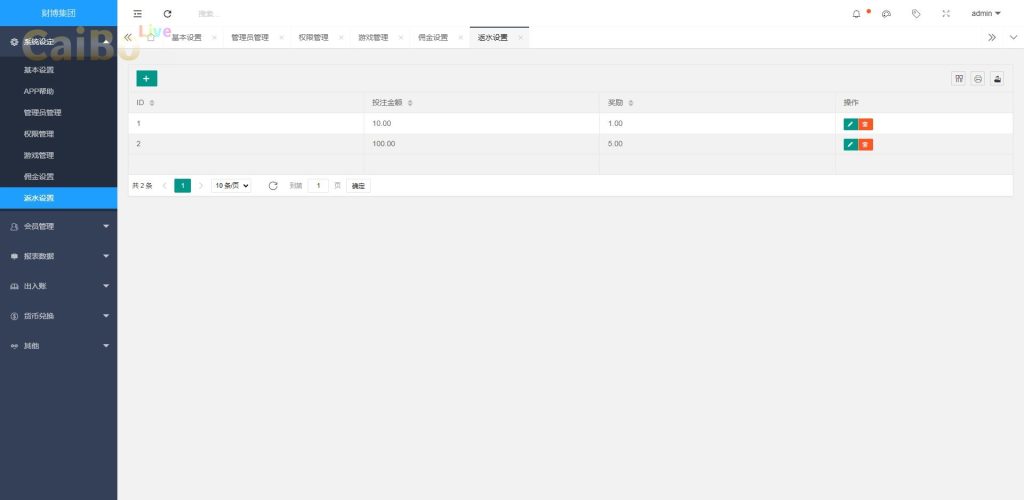
Task: Open the 10条/页 page size dropdown
Action: pos(231,186)
